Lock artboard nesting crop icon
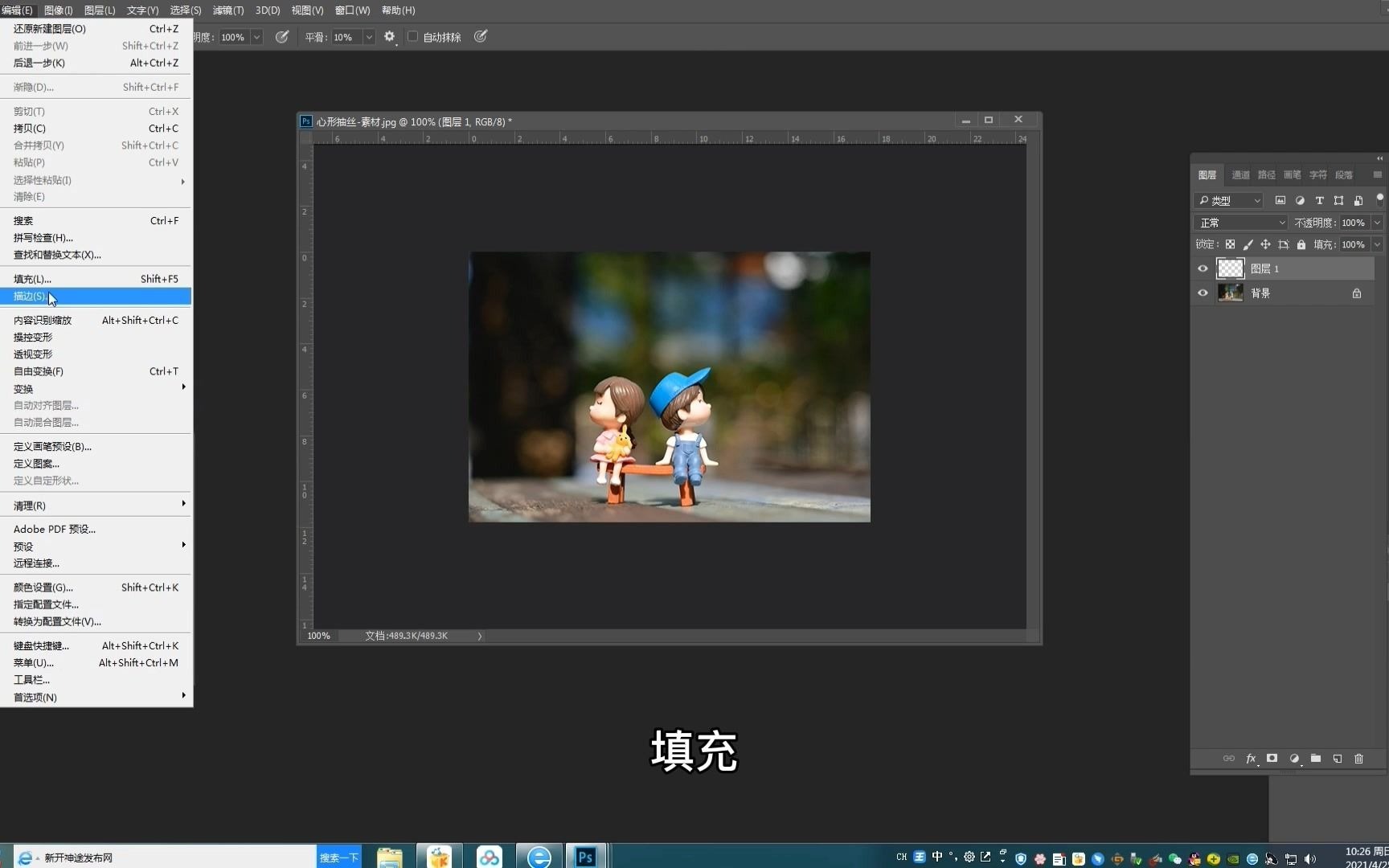 [1283, 244]
